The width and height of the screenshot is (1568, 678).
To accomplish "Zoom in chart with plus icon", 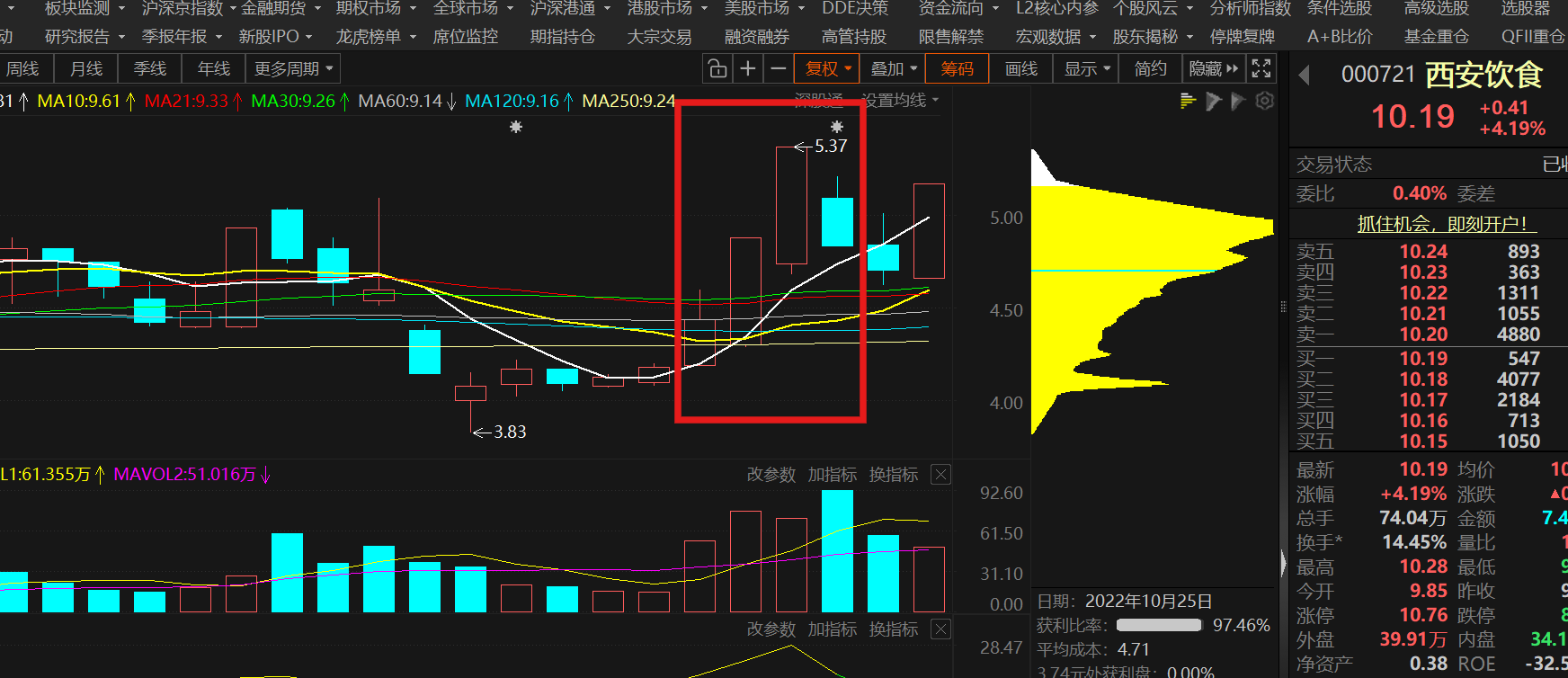I will point(747,68).
